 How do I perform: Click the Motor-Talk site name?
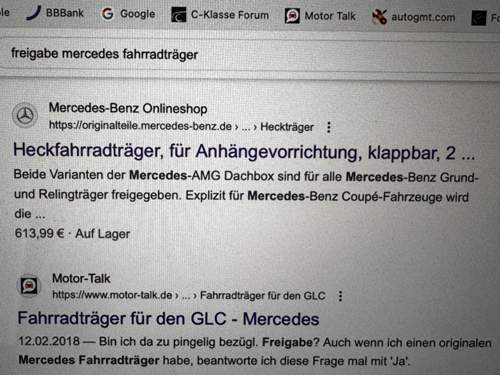point(81,278)
